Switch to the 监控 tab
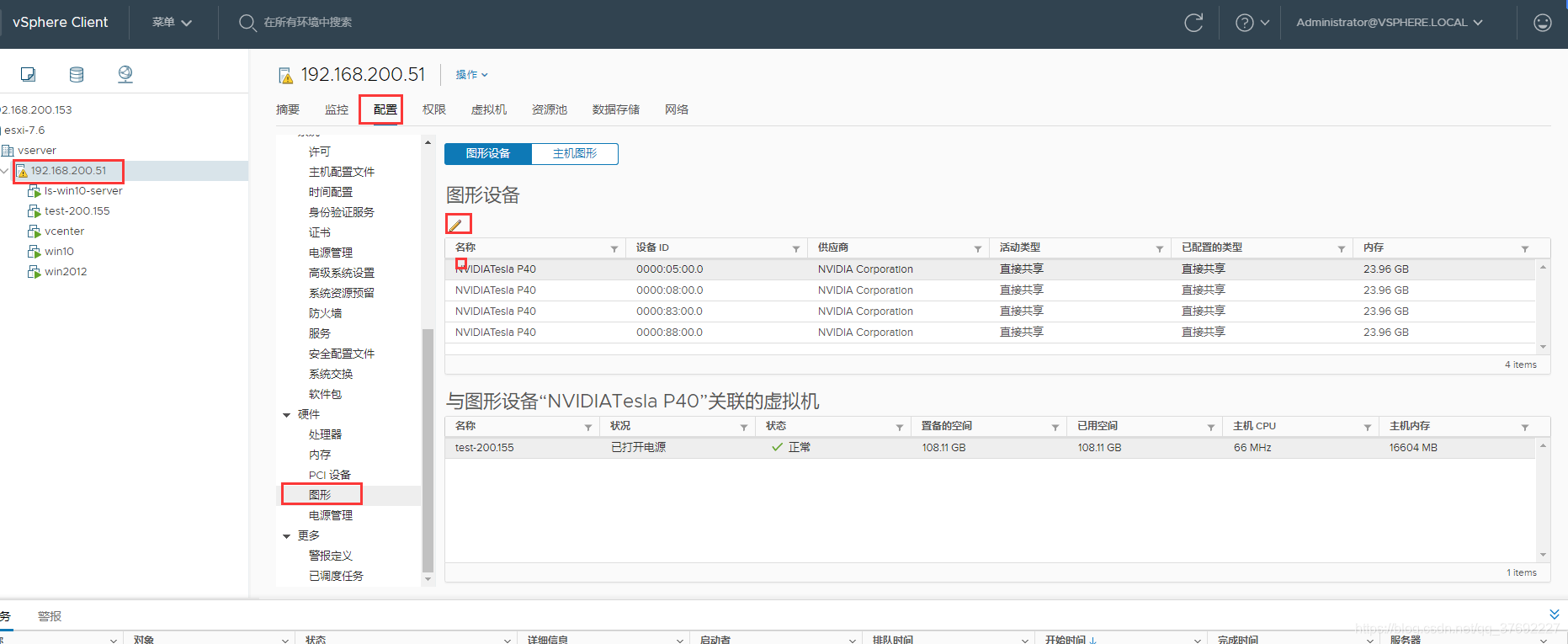Screen dimensions: 1568x644 pyautogui.click(x=337, y=109)
